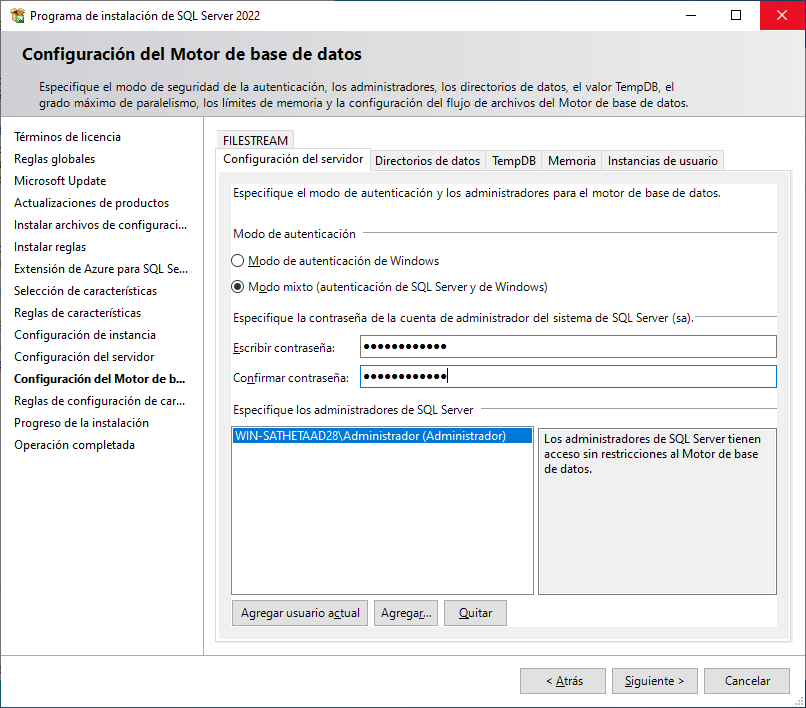Switch to Directorios de datos tab
806x708 pixels.
click(x=427, y=161)
